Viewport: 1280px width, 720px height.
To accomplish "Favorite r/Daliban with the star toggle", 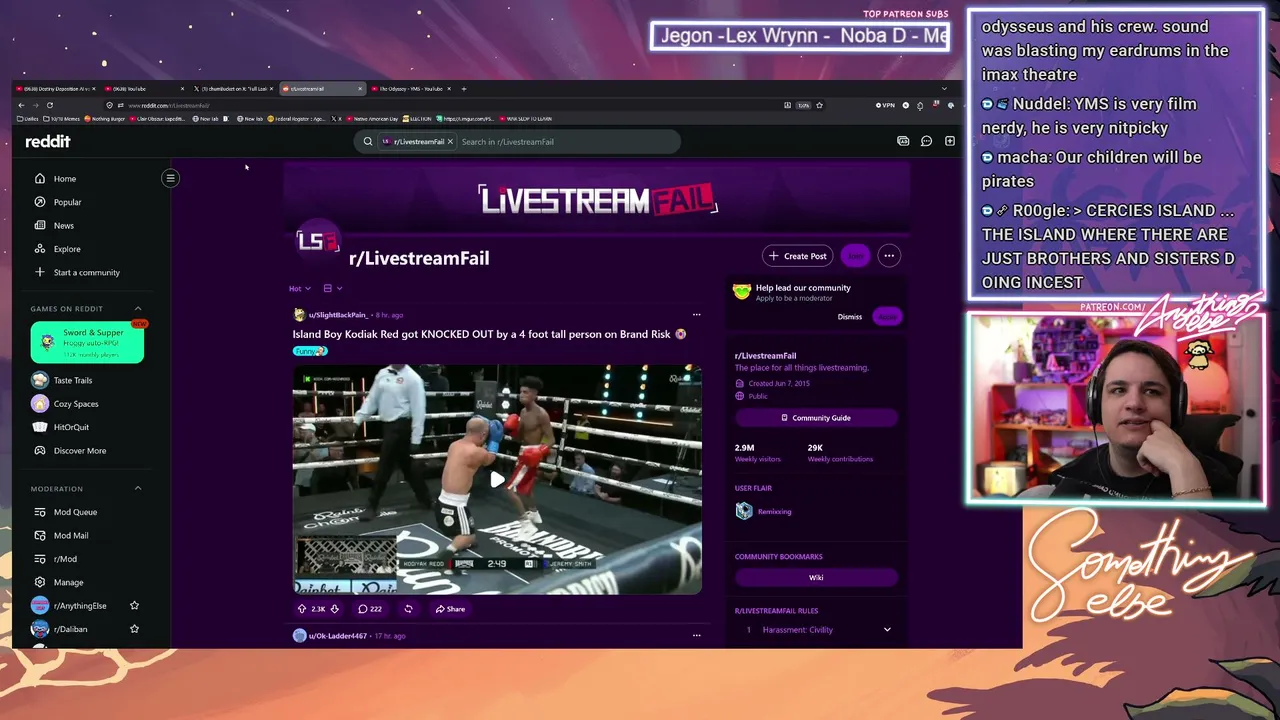I will point(134,629).
